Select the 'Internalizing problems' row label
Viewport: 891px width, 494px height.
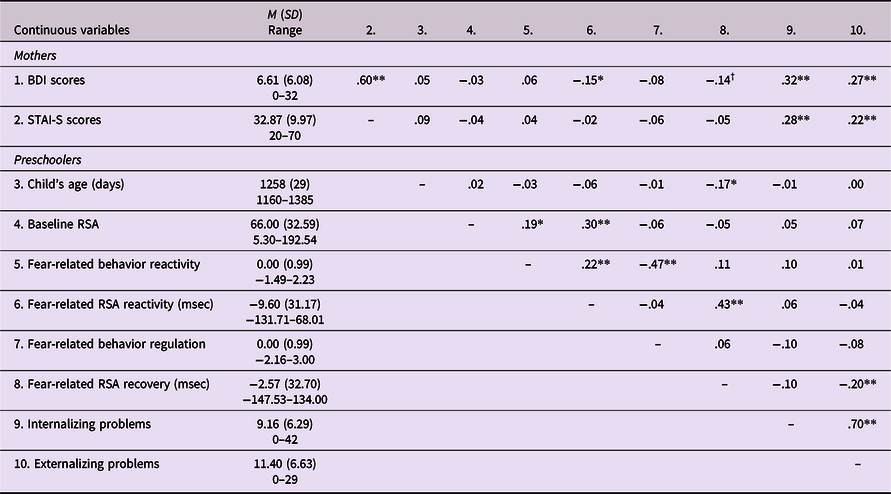(x=82, y=424)
